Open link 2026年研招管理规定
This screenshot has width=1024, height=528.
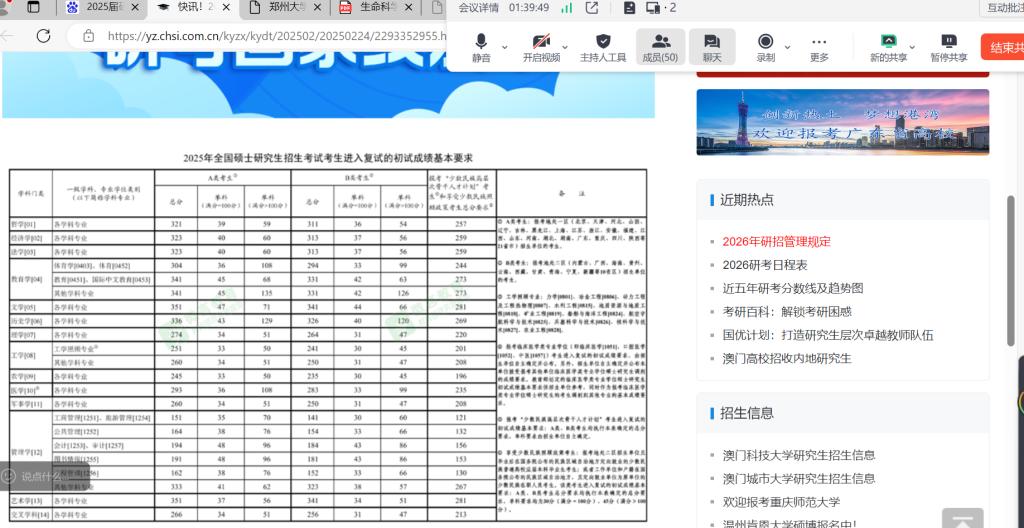[x=776, y=241]
